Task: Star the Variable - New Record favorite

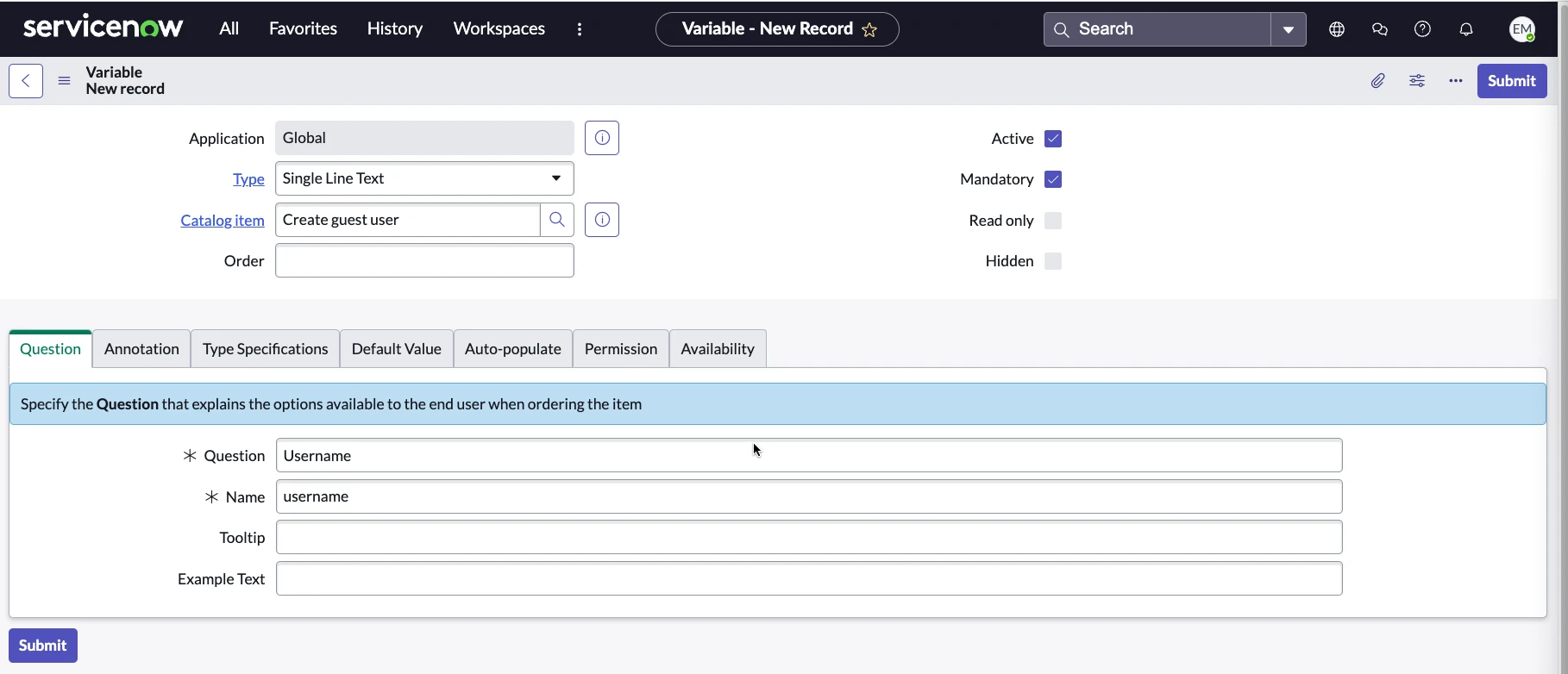Action: coord(869,30)
